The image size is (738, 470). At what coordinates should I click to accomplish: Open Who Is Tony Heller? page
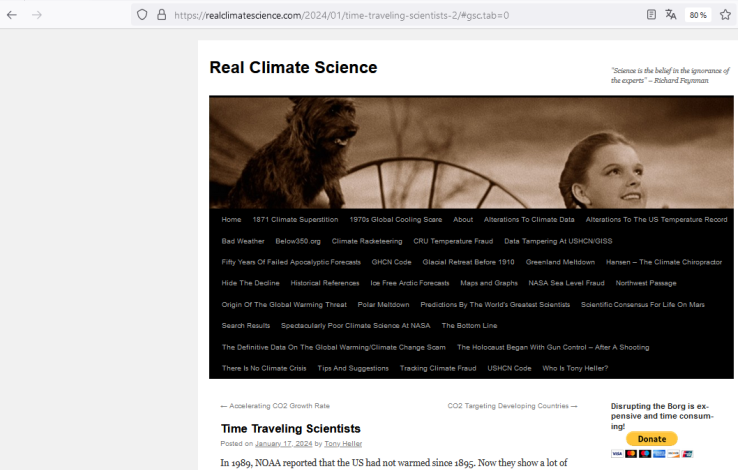point(575,368)
